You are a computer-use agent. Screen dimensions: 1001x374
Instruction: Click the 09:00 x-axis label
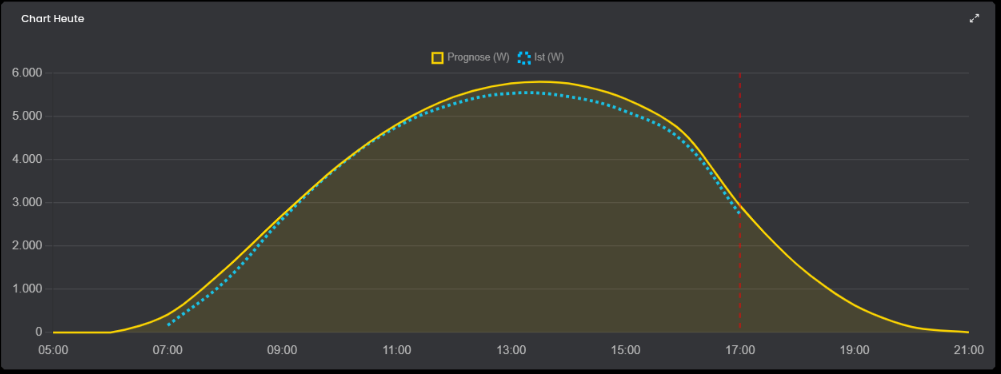click(282, 350)
